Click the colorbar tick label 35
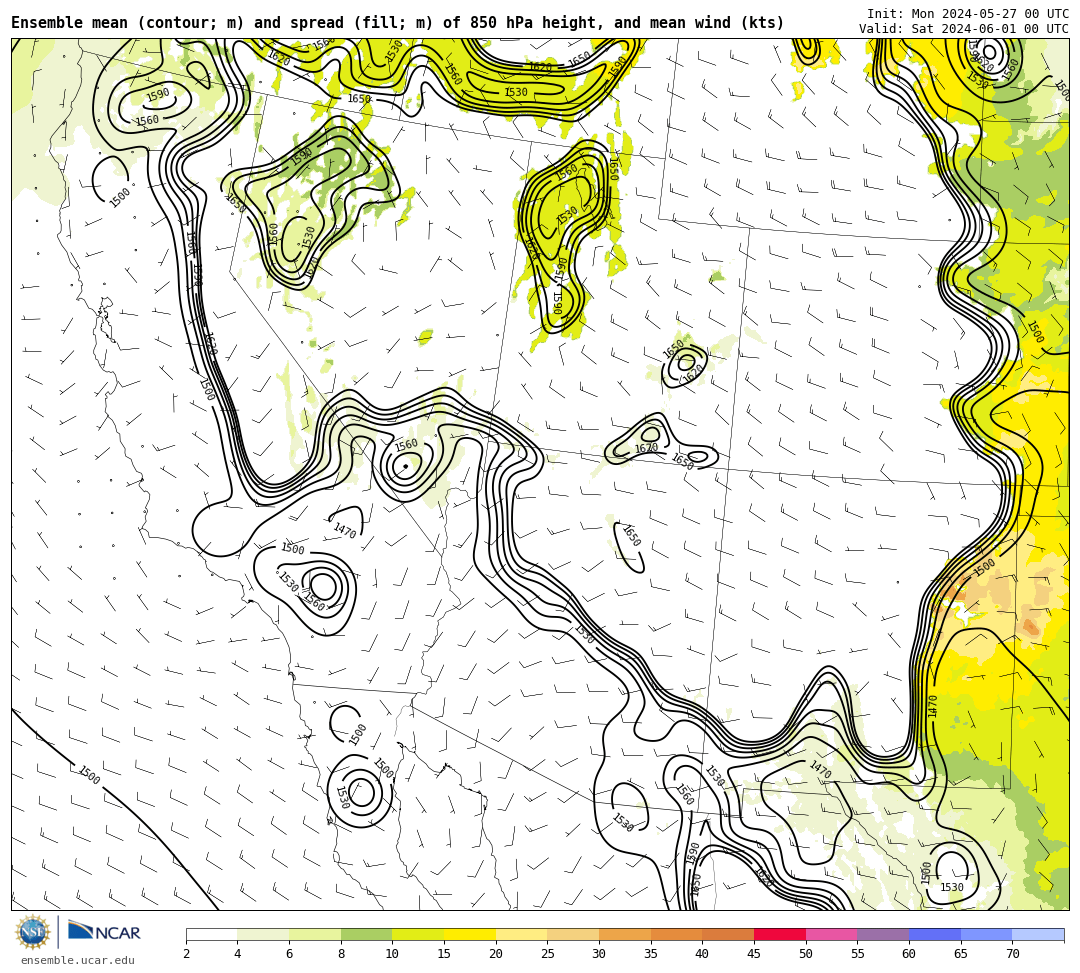Image resolution: width=1080 pixels, height=973 pixels. (x=651, y=954)
